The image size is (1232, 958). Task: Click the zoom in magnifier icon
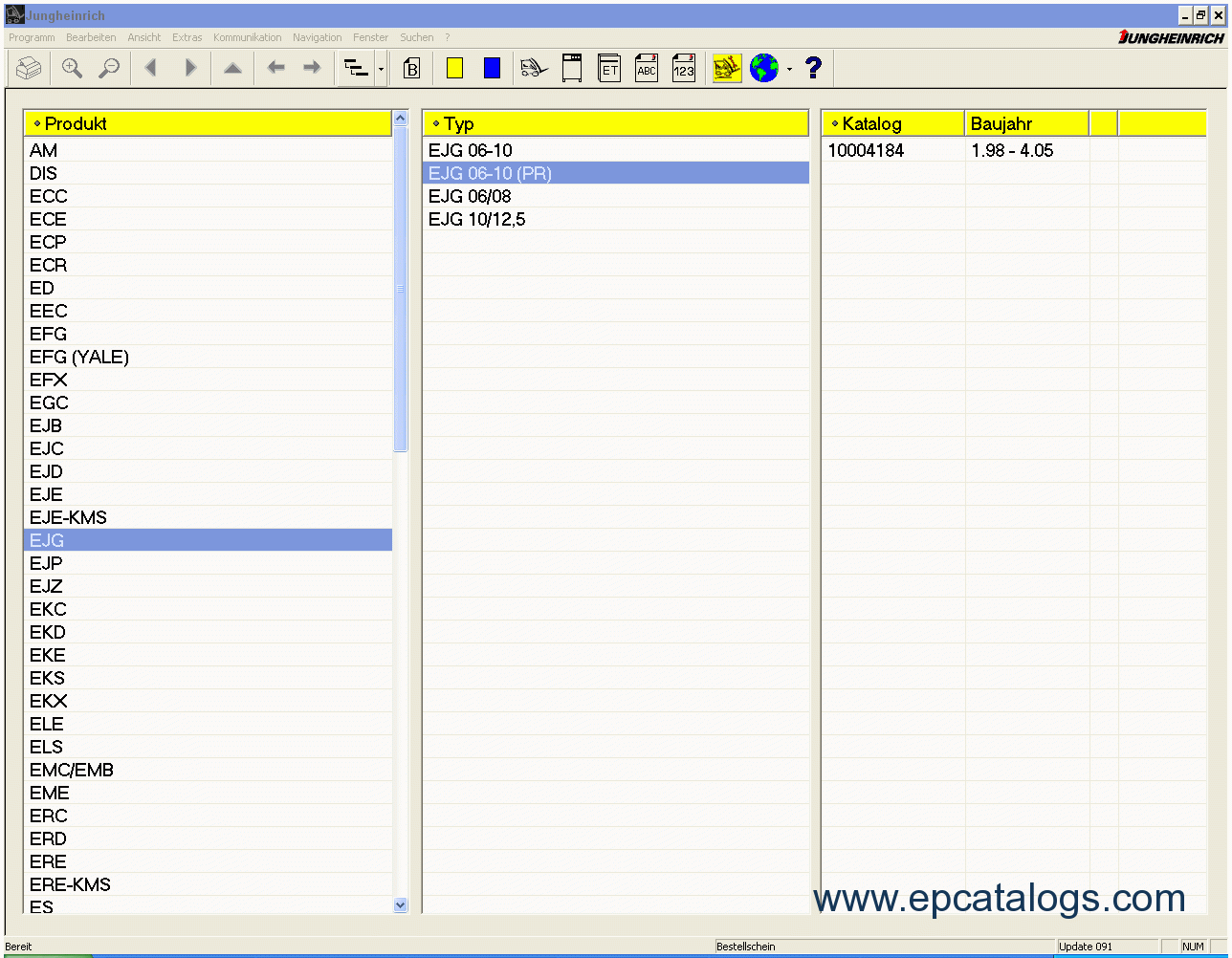tap(73, 69)
